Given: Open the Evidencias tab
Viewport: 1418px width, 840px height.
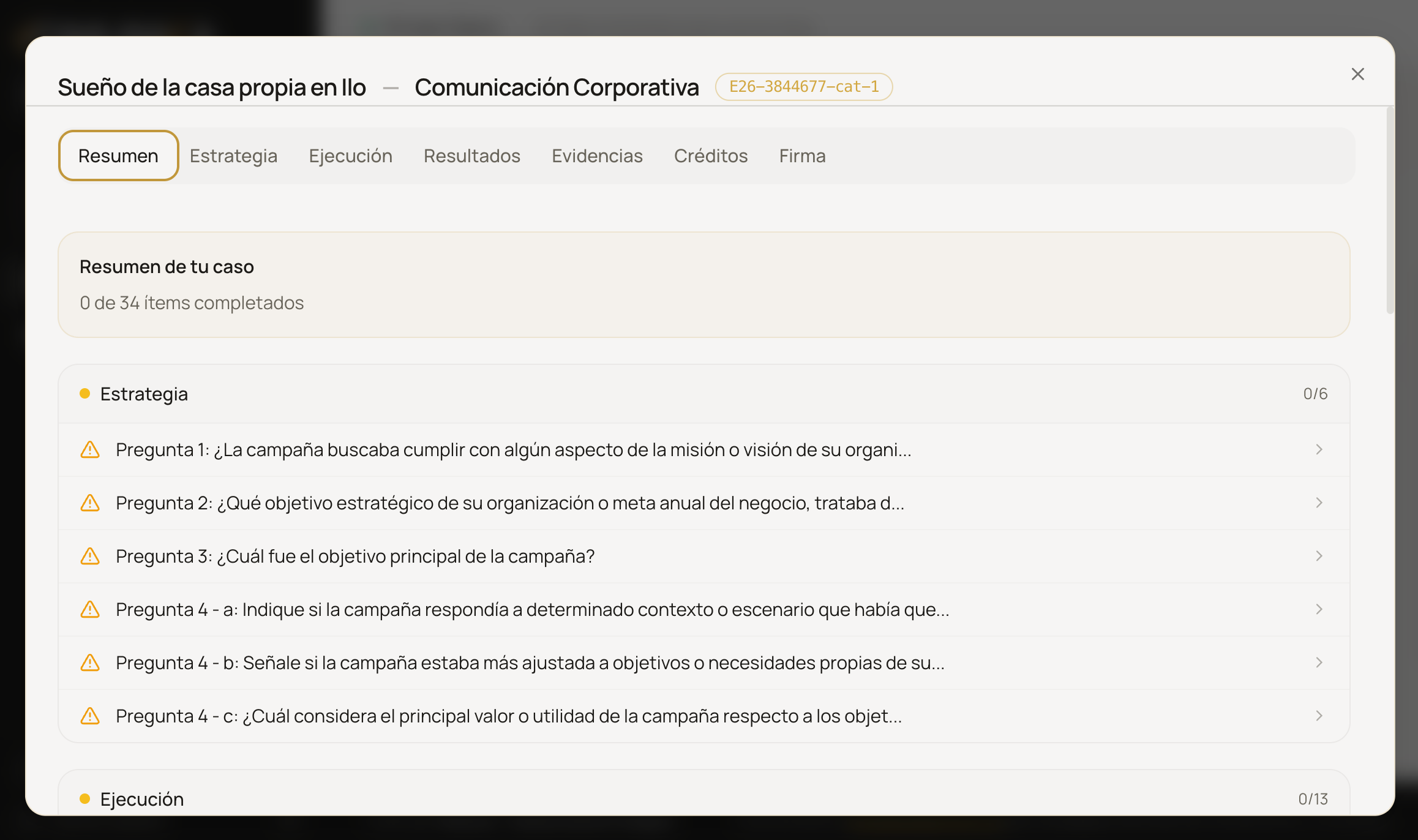Looking at the screenshot, I should (x=597, y=156).
